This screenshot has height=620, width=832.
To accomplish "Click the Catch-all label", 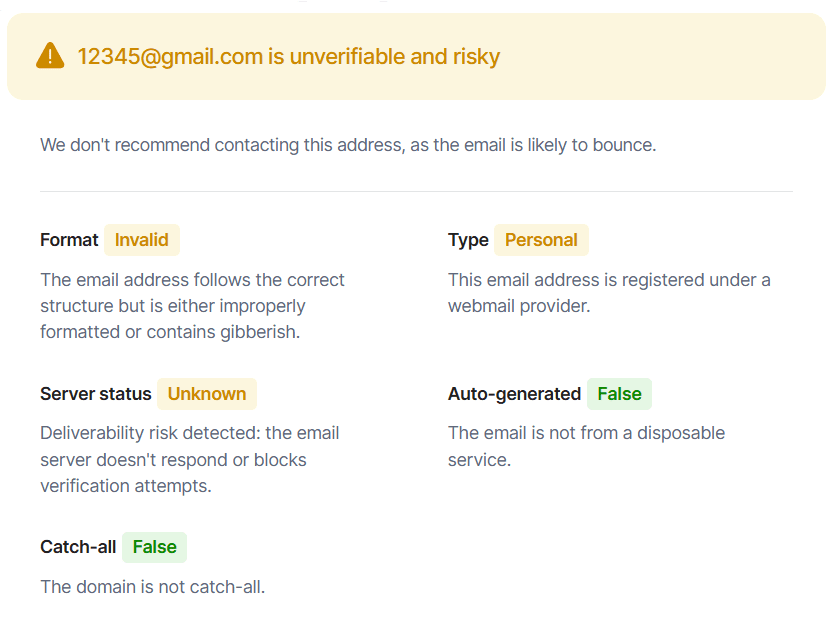I will coord(78,547).
